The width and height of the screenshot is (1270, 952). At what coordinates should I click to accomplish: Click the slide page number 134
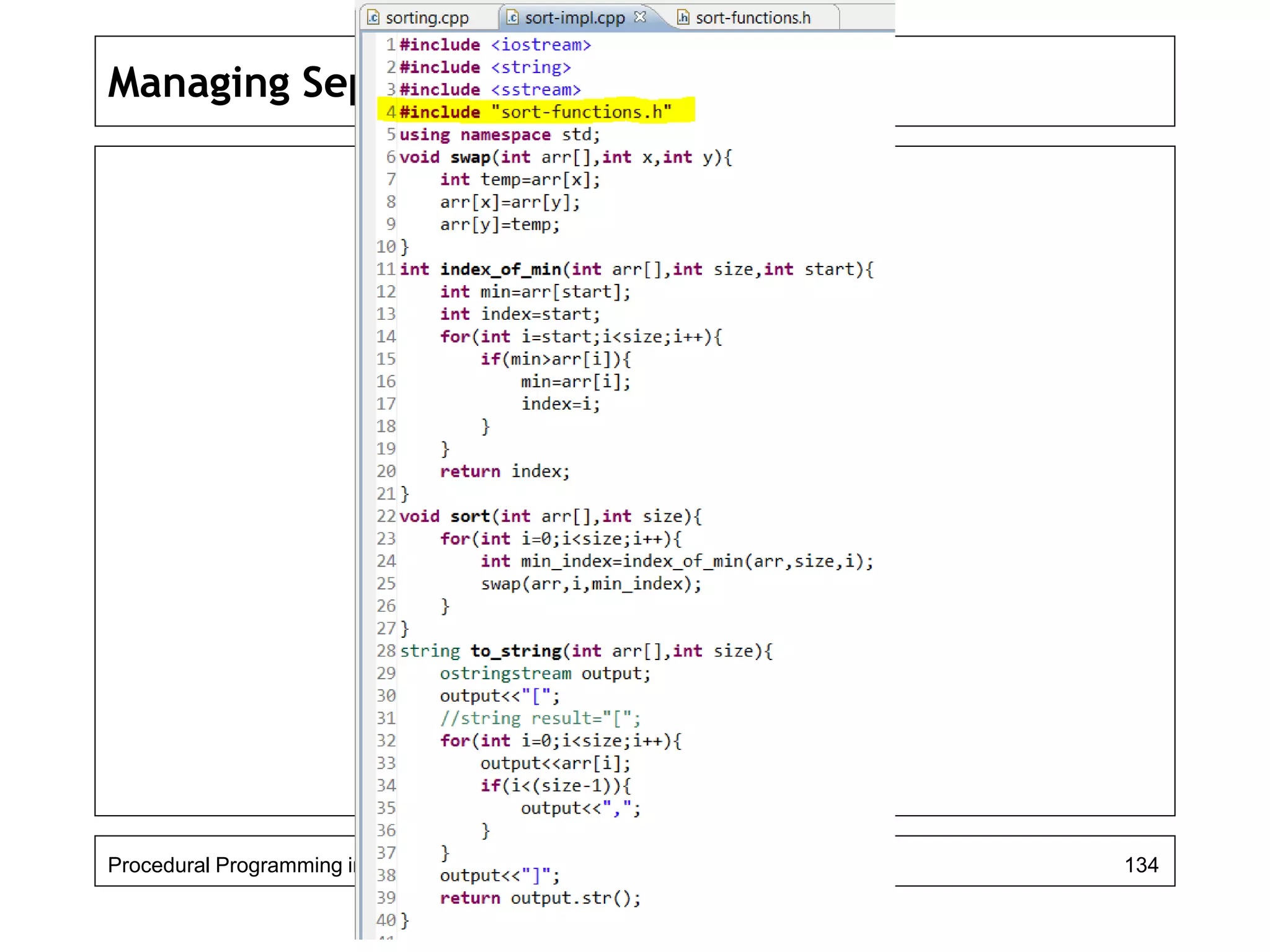pos(1141,865)
